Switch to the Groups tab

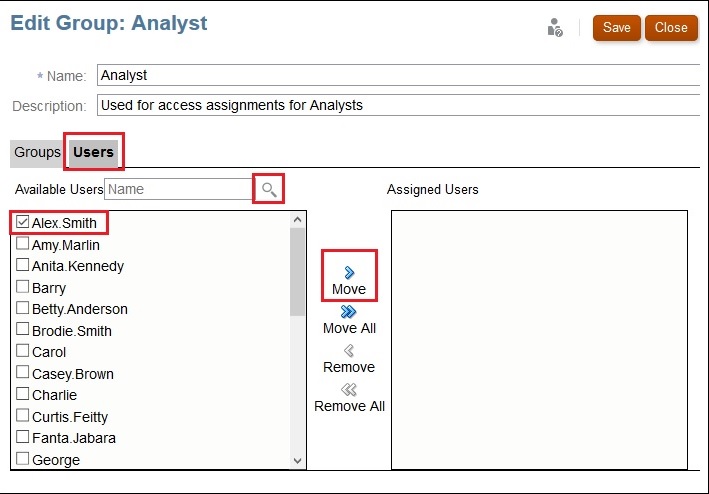click(37, 152)
